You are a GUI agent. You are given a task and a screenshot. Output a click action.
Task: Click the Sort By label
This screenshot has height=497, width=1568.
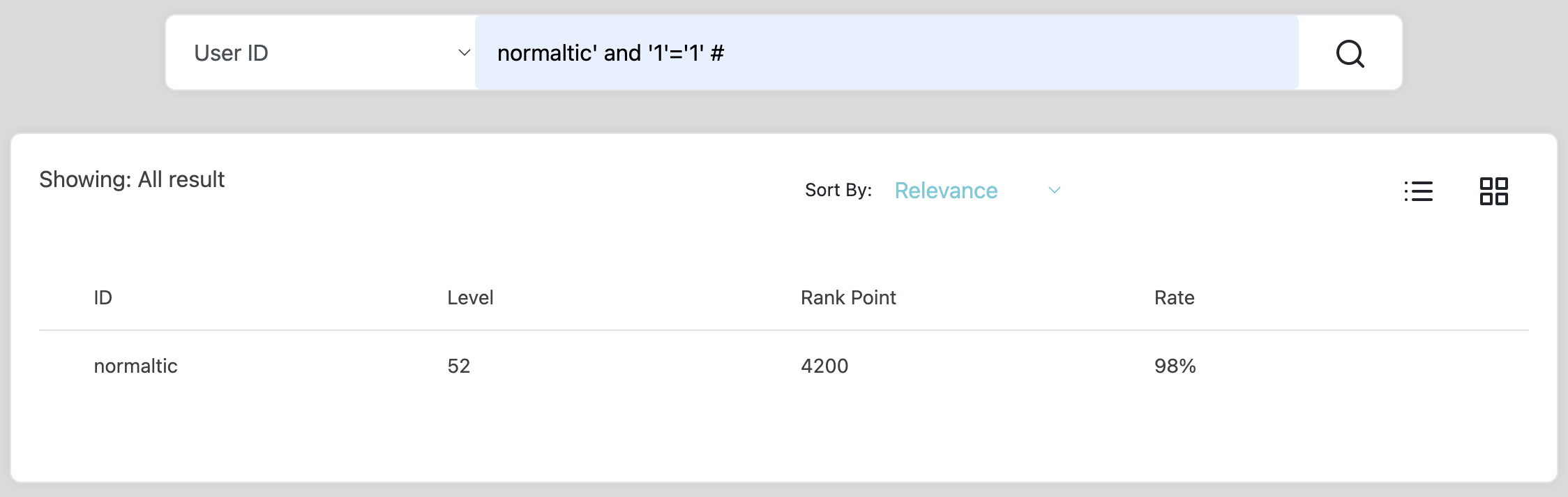click(838, 191)
